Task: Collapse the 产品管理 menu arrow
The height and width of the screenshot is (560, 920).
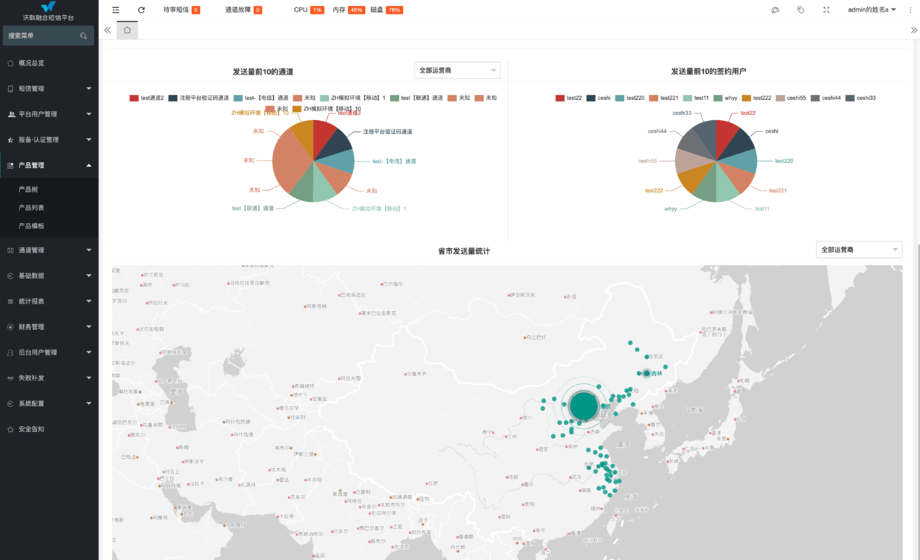Action: (89, 166)
